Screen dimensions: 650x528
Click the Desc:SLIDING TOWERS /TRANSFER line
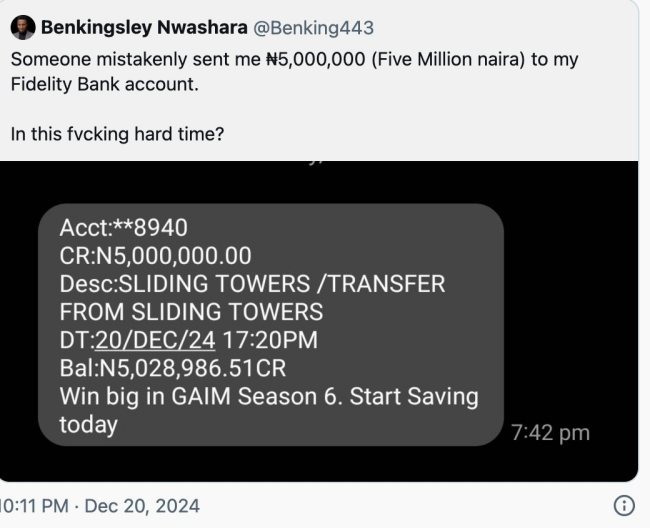pyautogui.click(x=252, y=284)
